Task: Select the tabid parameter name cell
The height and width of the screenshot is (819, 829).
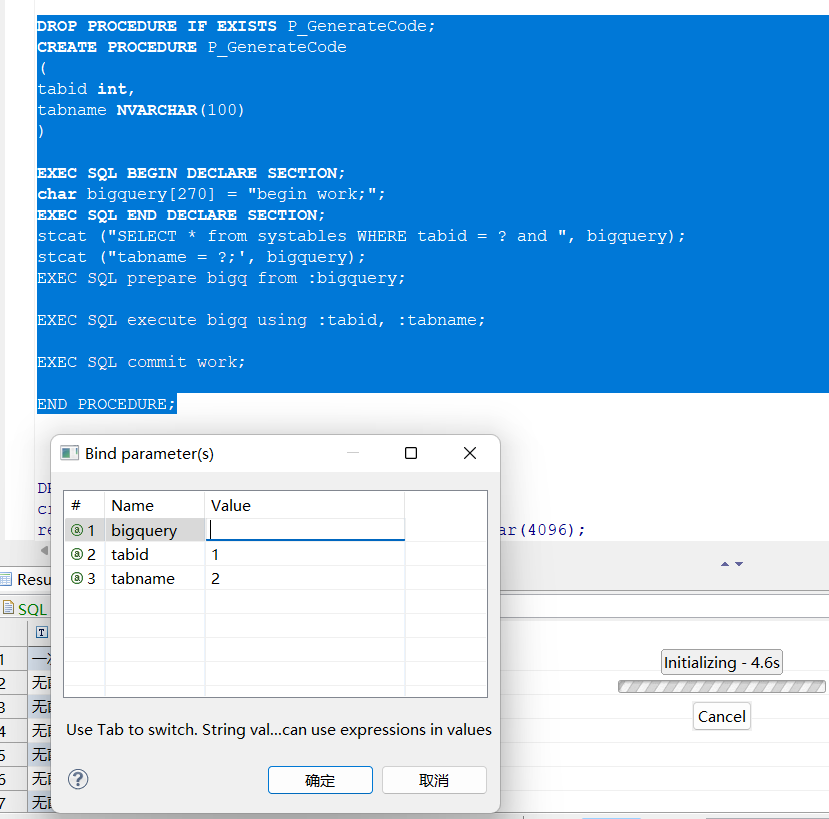Action: [x=155, y=554]
